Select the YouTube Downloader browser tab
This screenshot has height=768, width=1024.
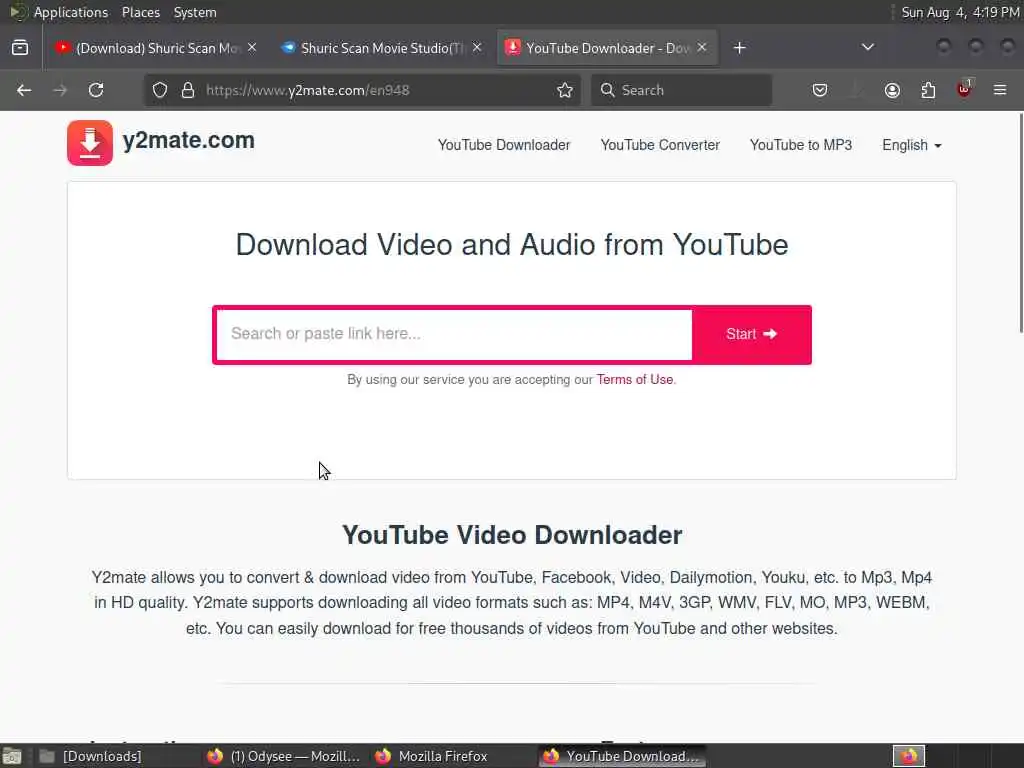[607, 48]
